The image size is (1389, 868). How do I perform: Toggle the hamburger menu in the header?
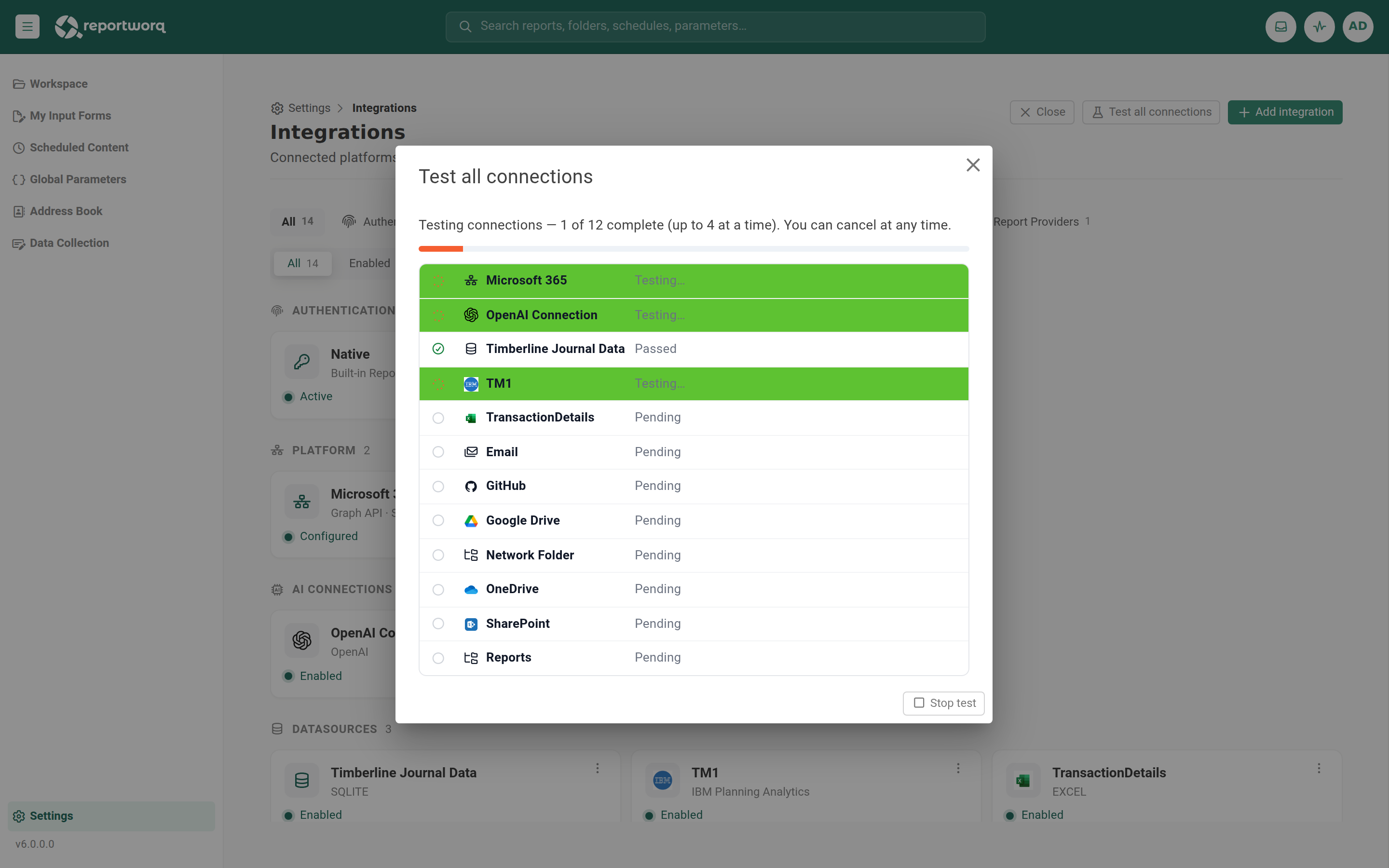27,27
